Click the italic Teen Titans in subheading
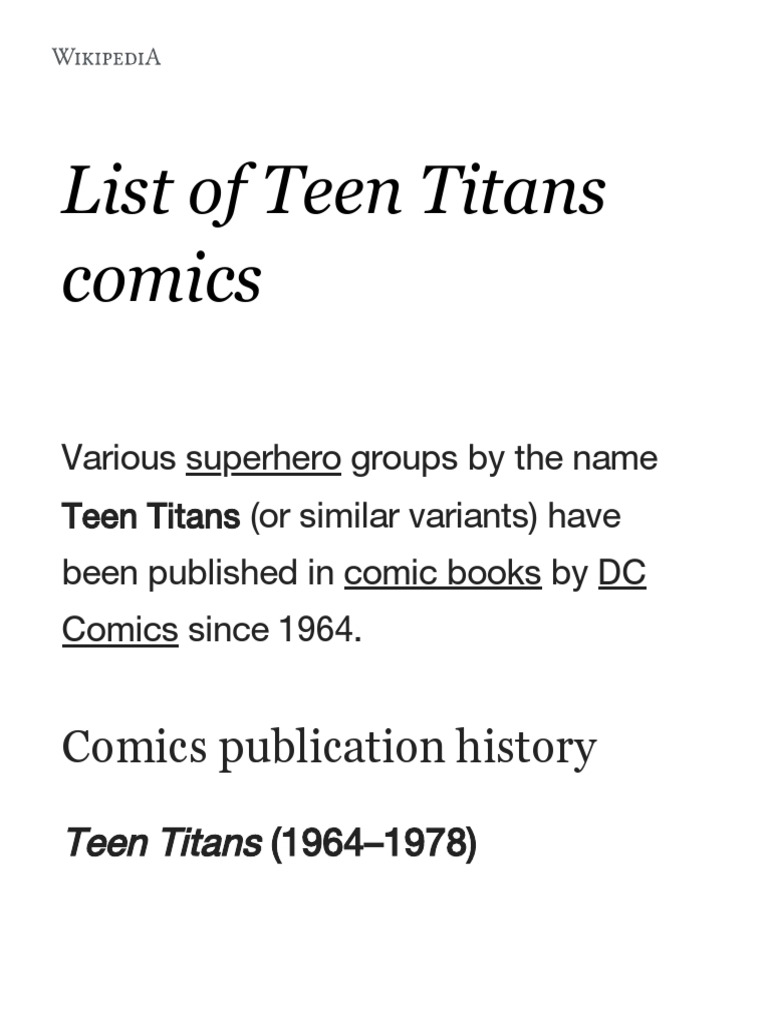This screenshot has width=768, height=1024. 162,844
